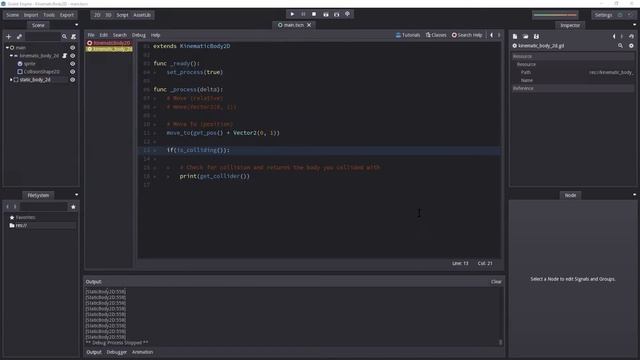The image size is (640, 360).
Task: Click the script editor forward arrow
Action: [x=499, y=35]
